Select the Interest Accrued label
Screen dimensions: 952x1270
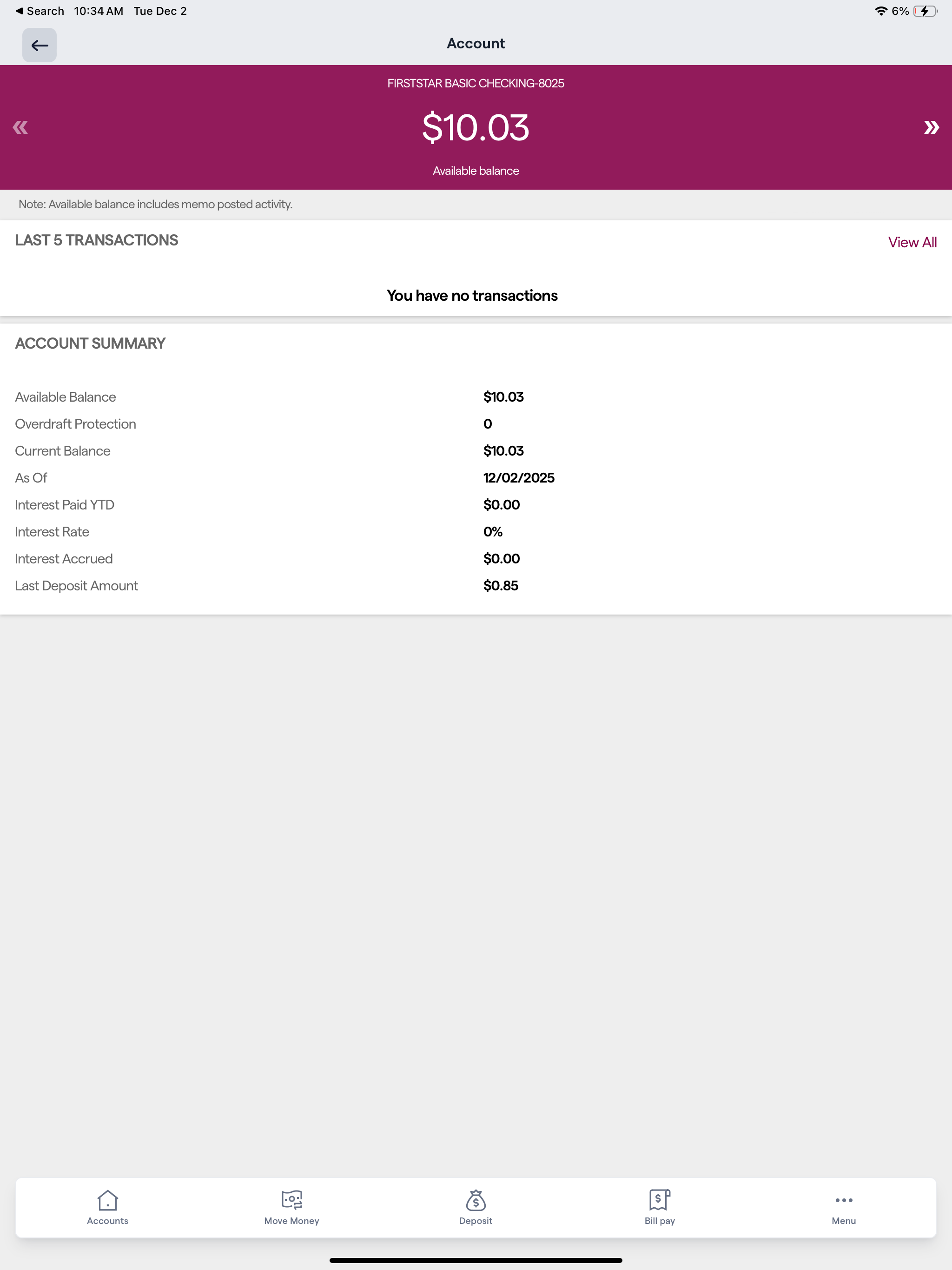64,559
